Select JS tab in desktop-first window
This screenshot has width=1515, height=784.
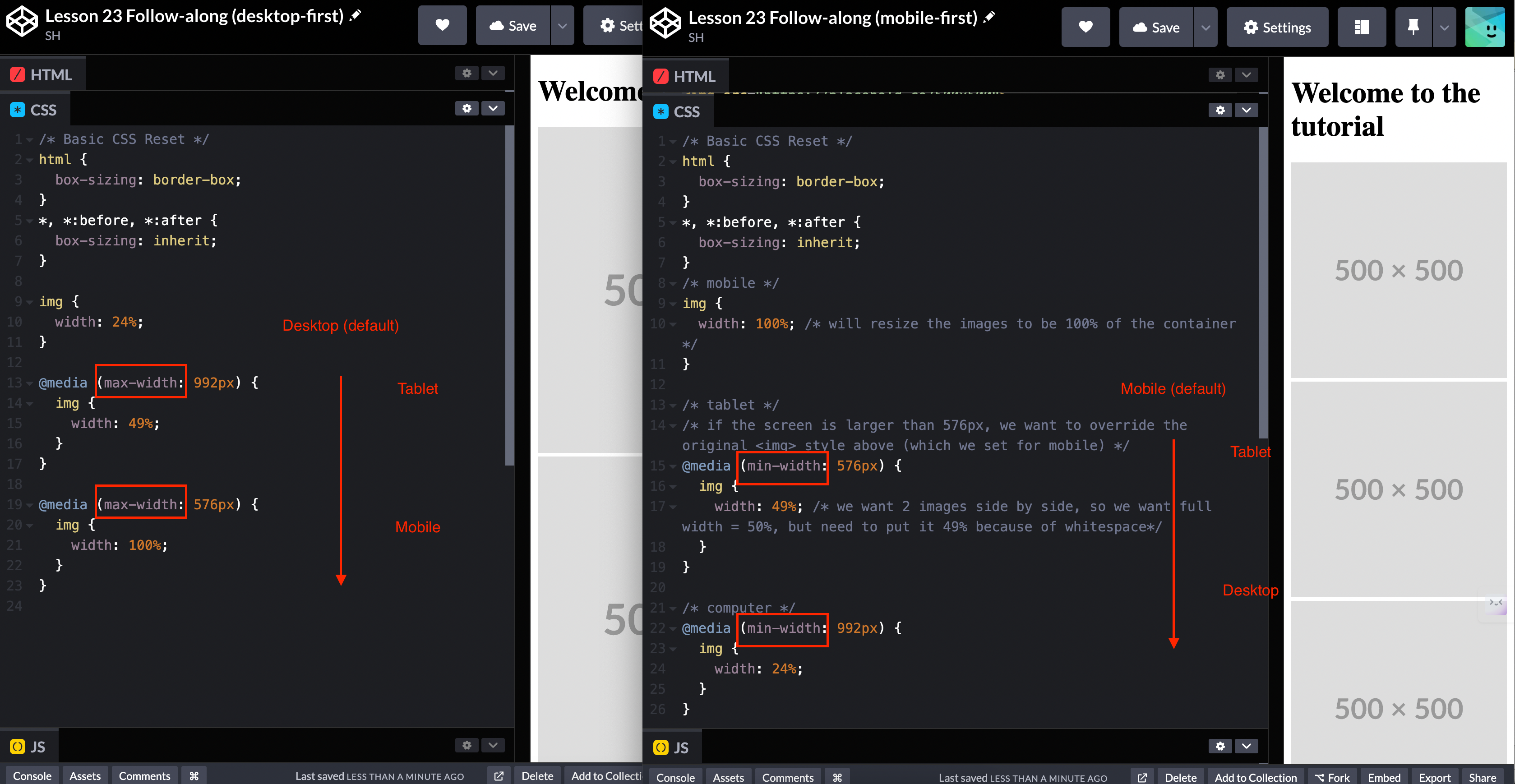click(x=28, y=747)
